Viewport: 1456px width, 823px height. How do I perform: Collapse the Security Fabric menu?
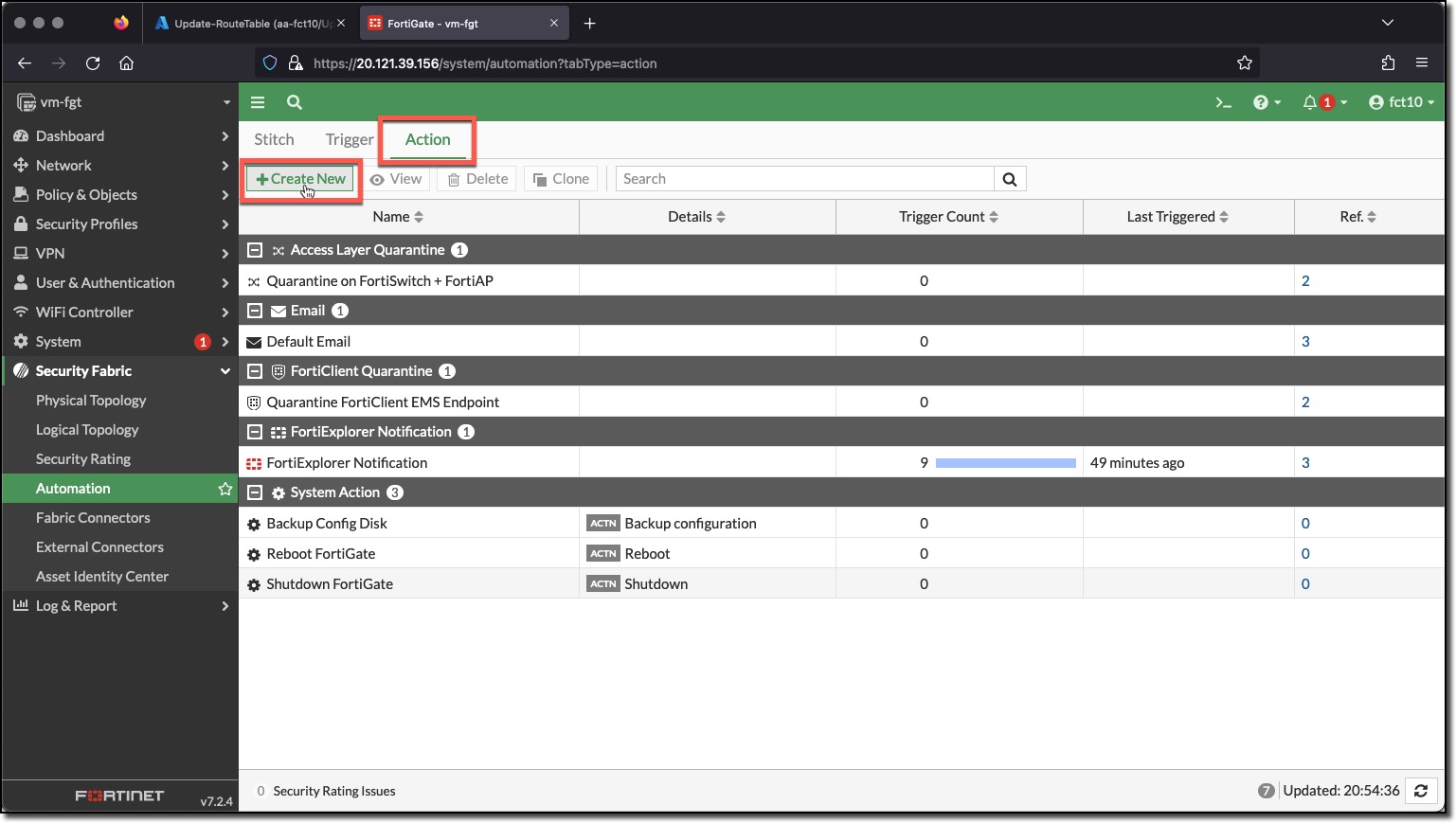click(x=120, y=371)
